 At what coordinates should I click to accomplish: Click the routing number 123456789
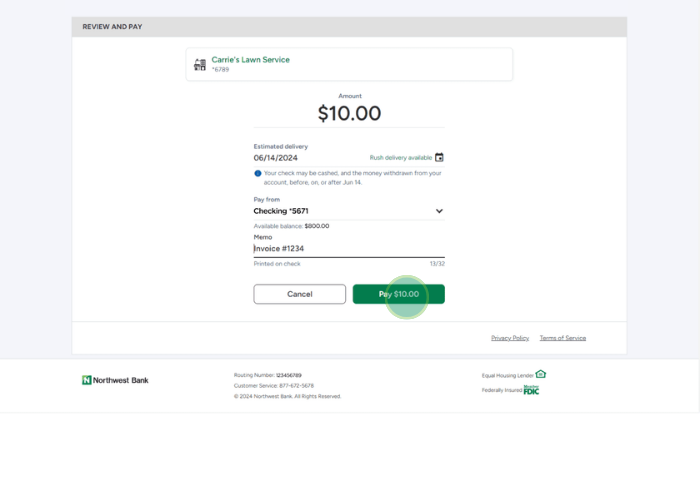point(289,375)
